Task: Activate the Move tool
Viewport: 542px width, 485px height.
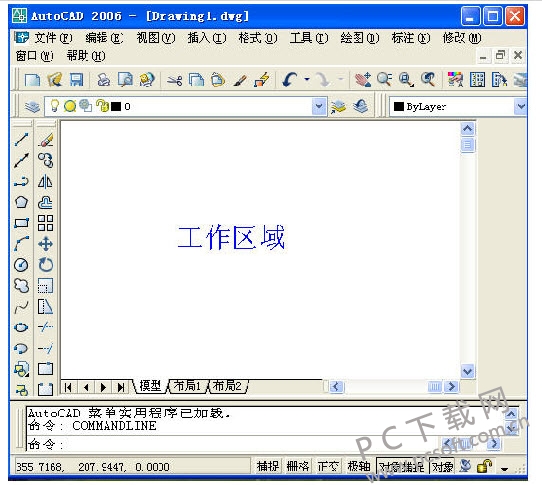Action: point(45,244)
